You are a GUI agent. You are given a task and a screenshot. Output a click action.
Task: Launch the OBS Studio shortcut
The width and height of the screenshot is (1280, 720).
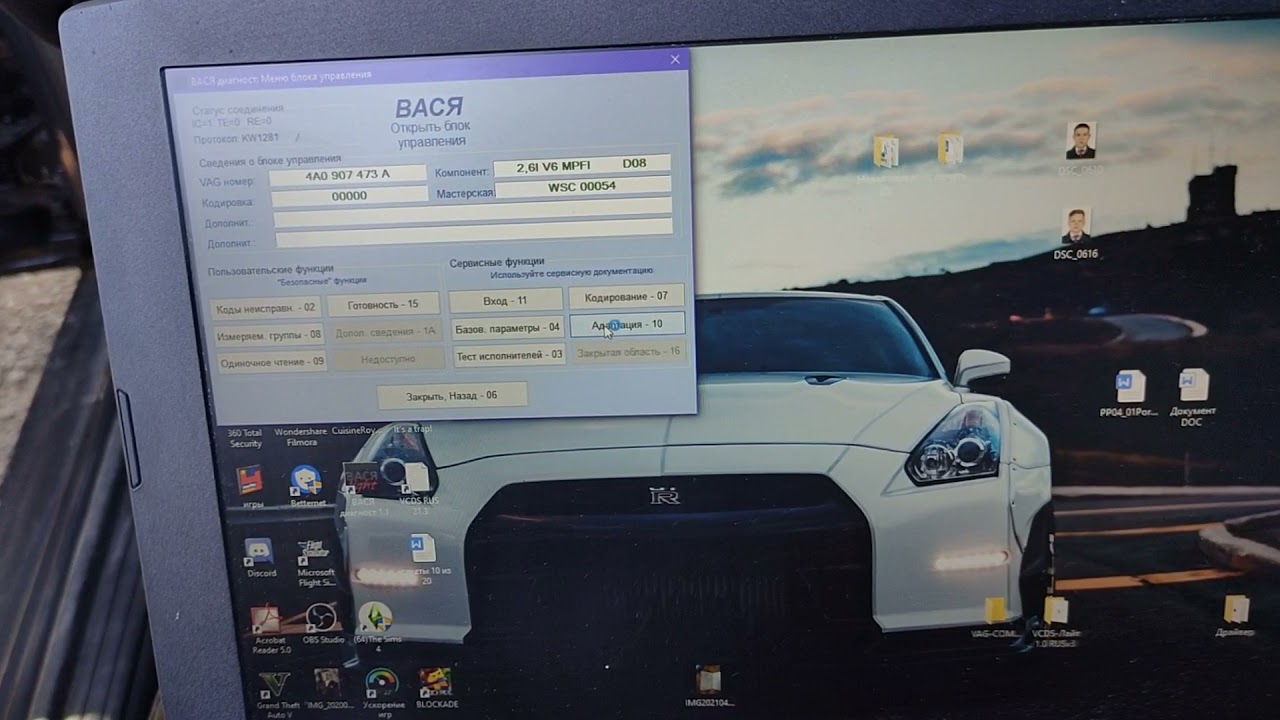click(322, 622)
